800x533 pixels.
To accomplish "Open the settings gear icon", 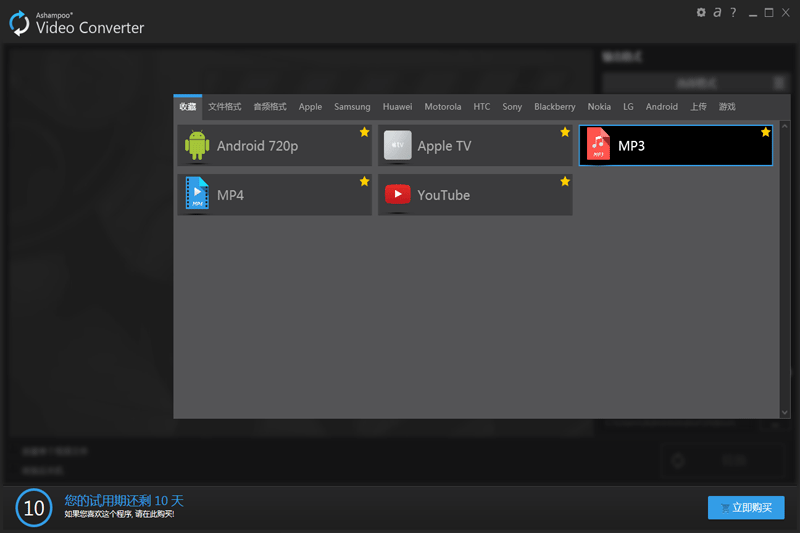I will 701,12.
